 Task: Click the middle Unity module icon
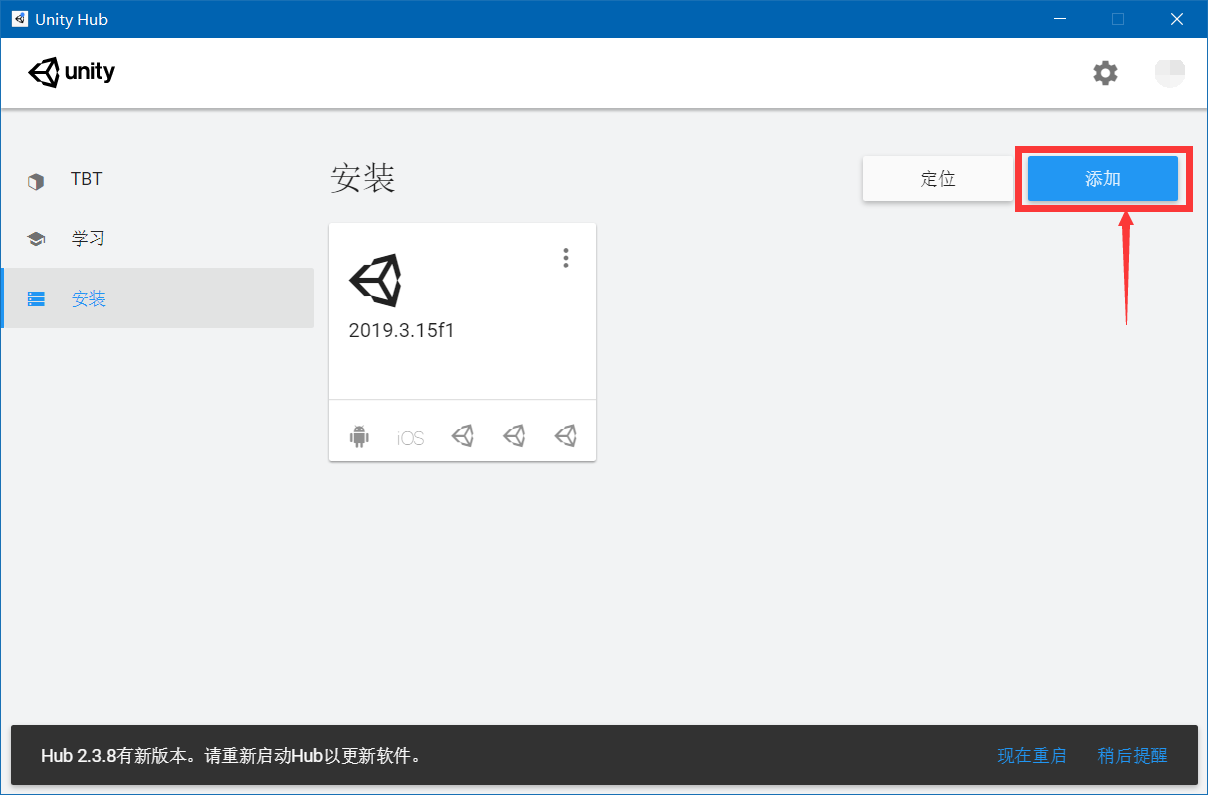(x=514, y=435)
